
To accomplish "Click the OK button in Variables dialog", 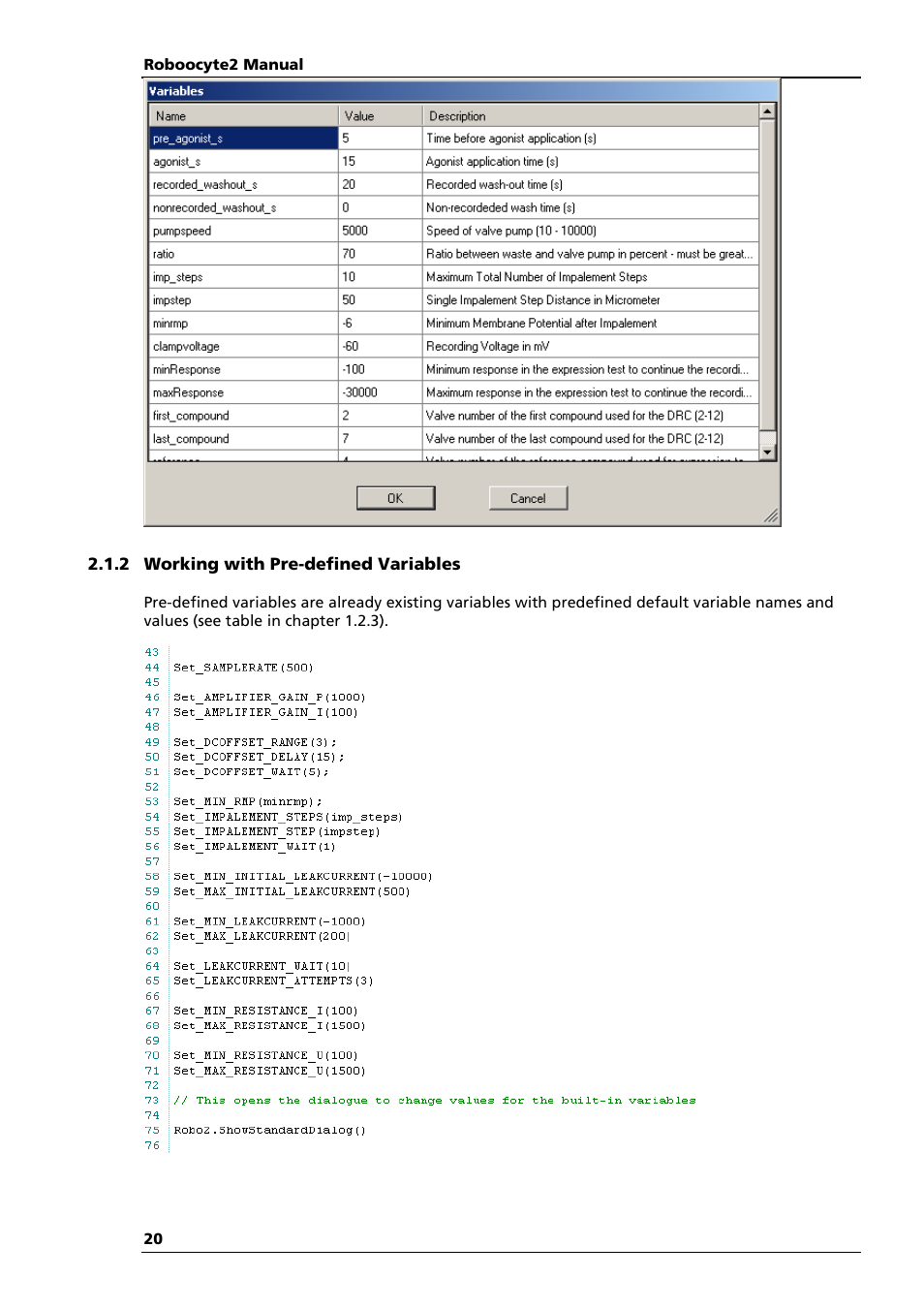I will [x=395, y=498].
